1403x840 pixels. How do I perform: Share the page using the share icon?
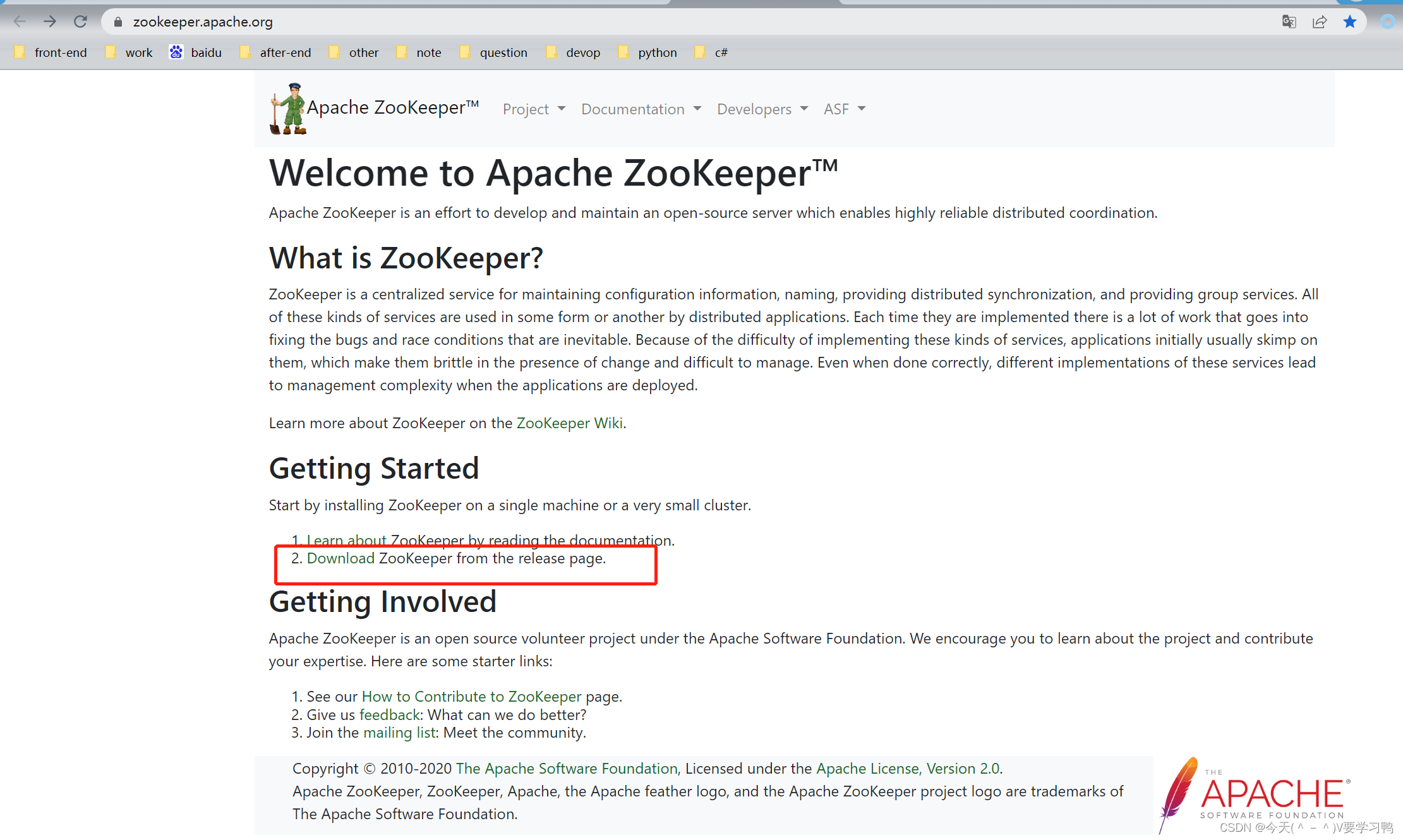(1320, 21)
